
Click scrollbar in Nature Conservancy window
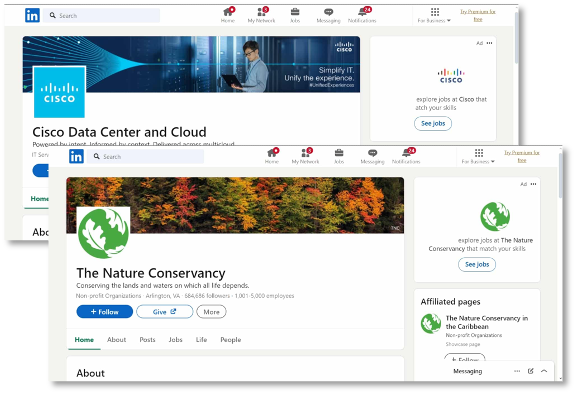(x=560, y=175)
